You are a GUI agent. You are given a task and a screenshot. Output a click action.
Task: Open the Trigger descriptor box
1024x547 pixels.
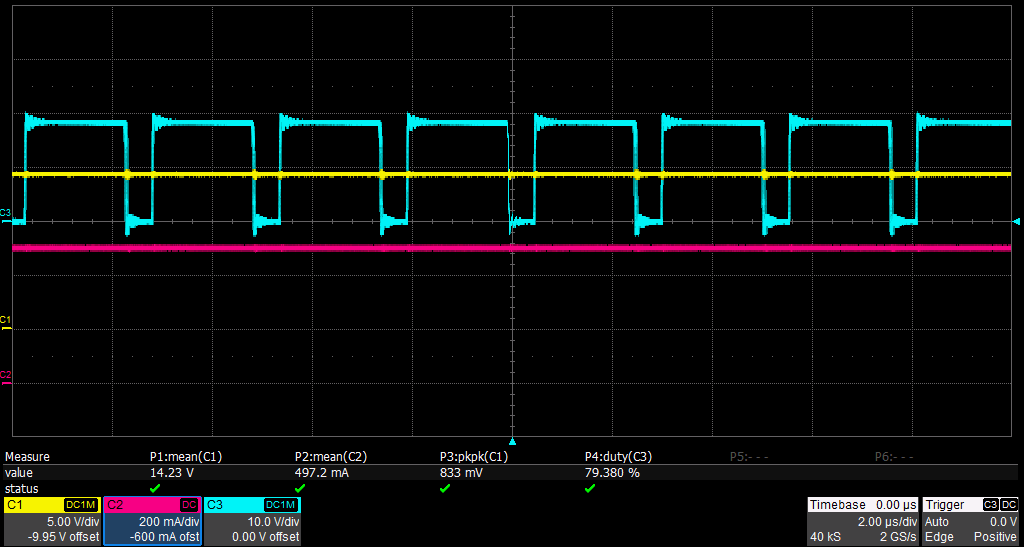click(970, 521)
